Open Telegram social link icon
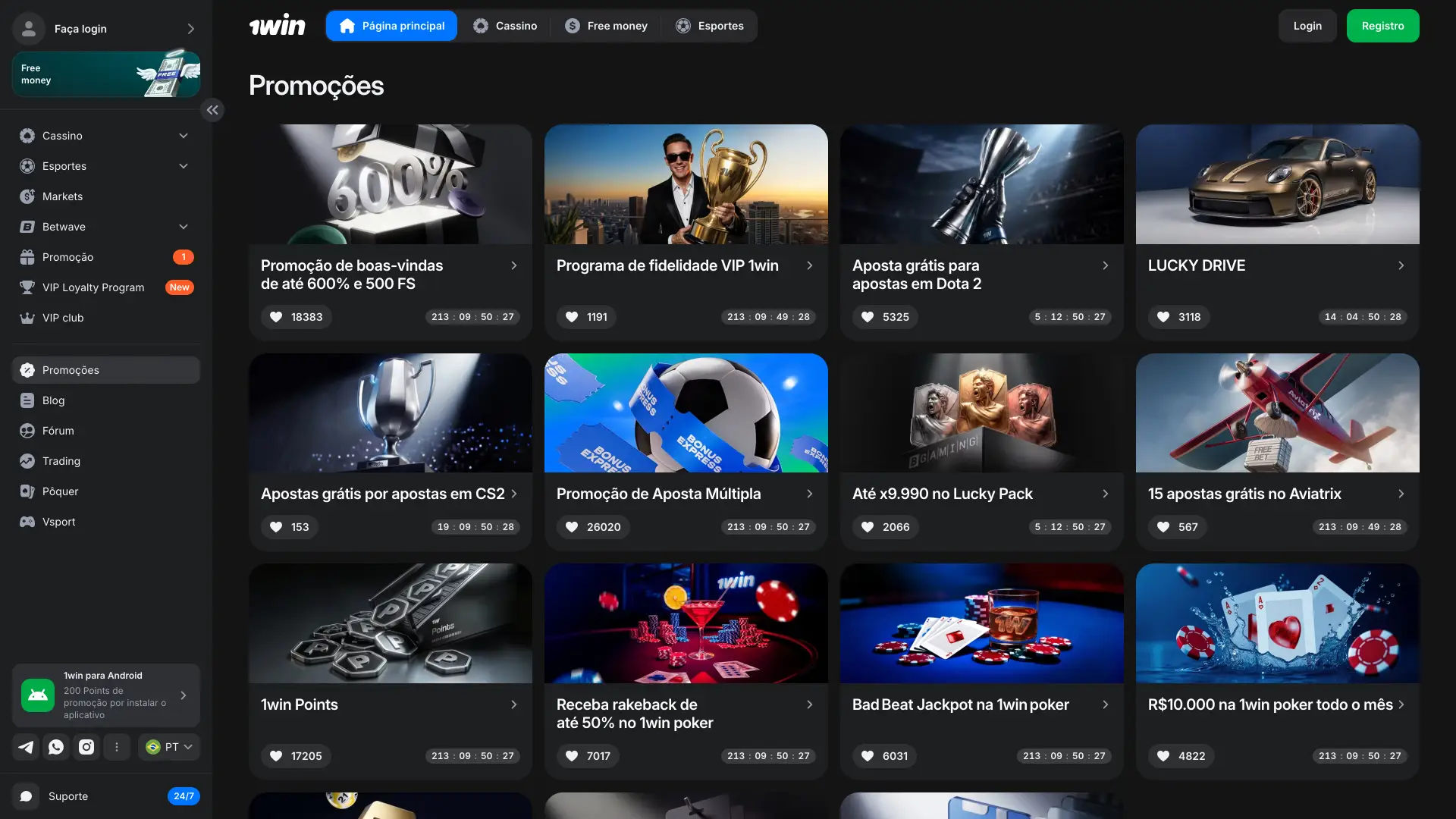 tap(26, 747)
